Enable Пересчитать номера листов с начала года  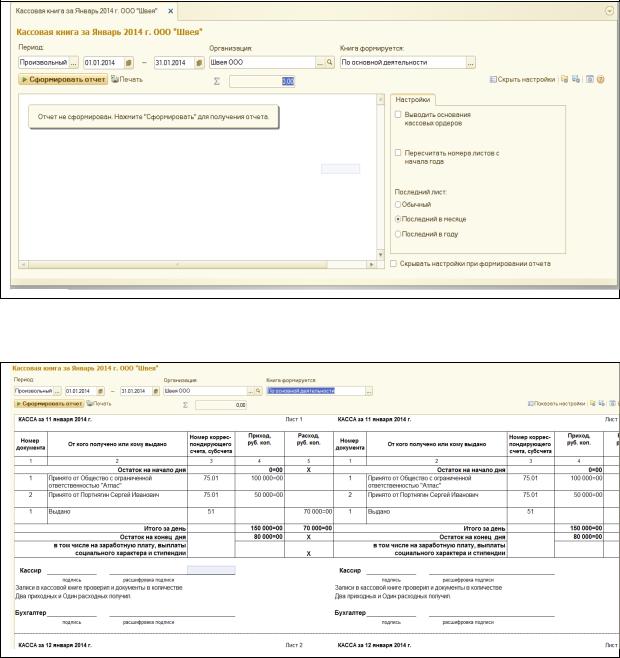tap(398, 153)
